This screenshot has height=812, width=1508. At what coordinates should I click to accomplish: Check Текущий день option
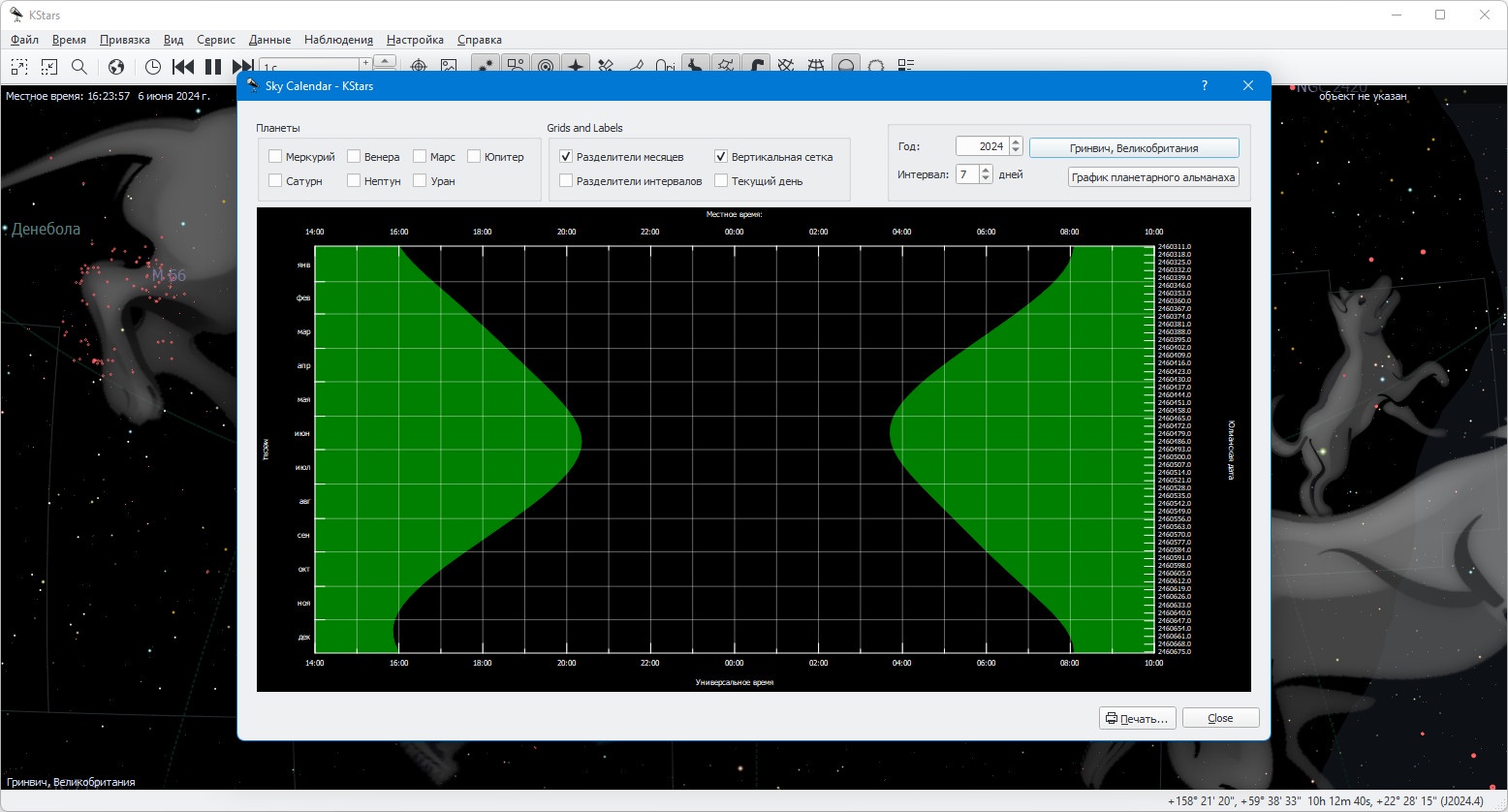[721, 180]
